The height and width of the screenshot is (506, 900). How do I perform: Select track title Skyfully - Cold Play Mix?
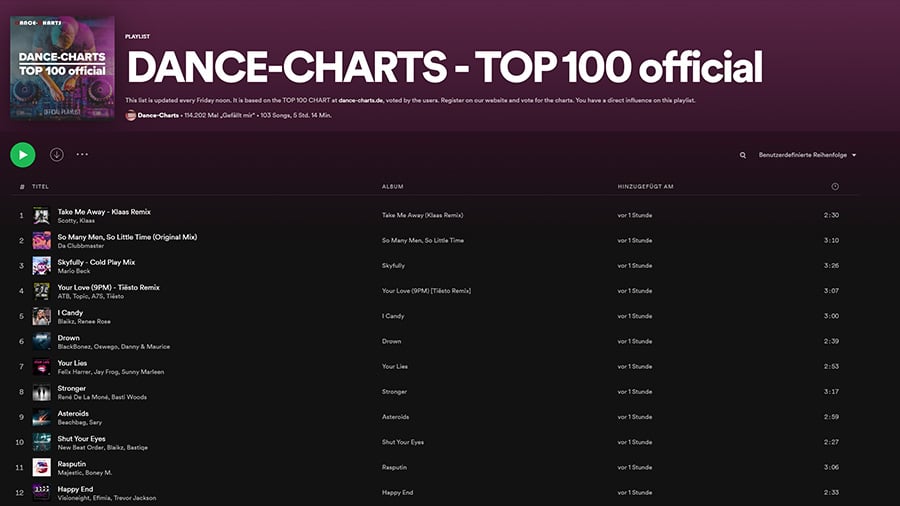click(96, 262)
